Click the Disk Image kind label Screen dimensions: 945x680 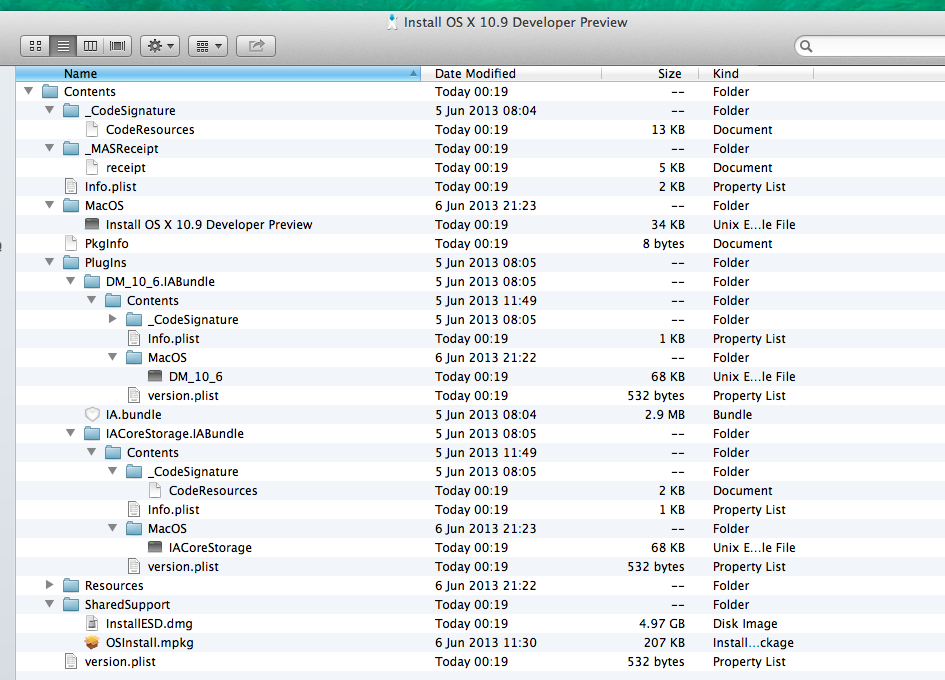coord(745,623)
